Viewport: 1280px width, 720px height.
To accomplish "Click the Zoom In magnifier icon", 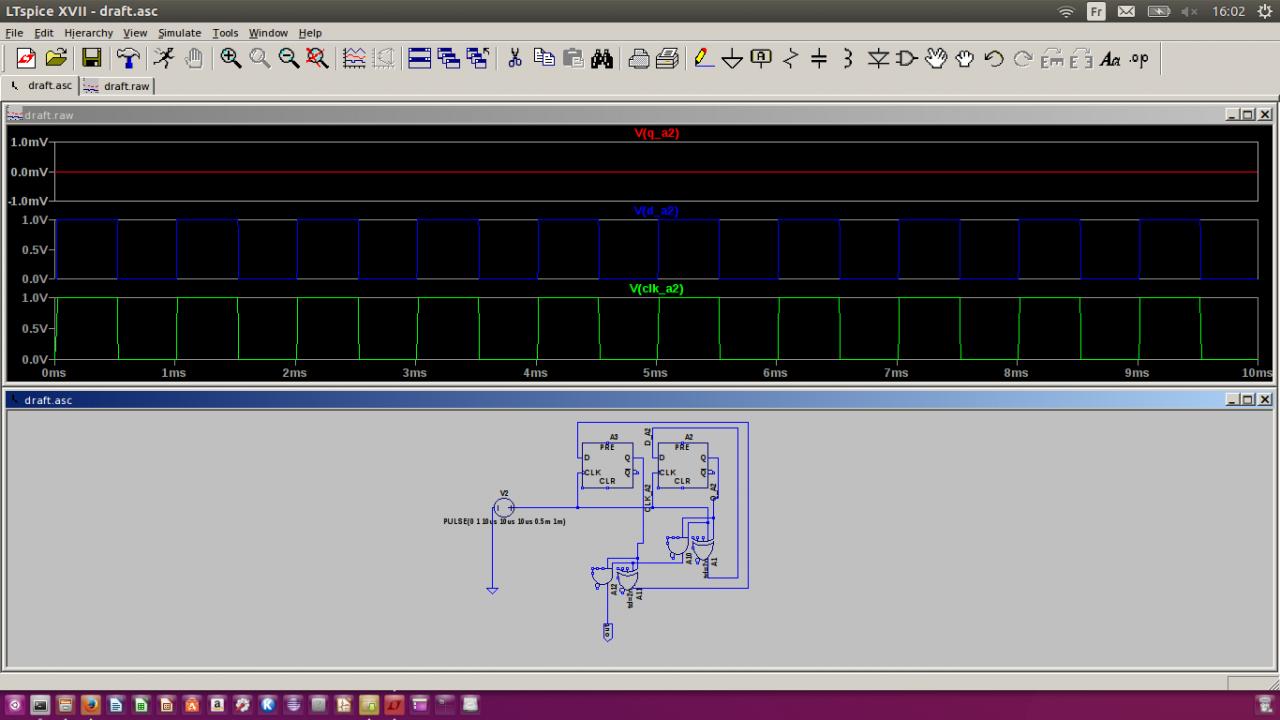I will click(x=231, y=59).
